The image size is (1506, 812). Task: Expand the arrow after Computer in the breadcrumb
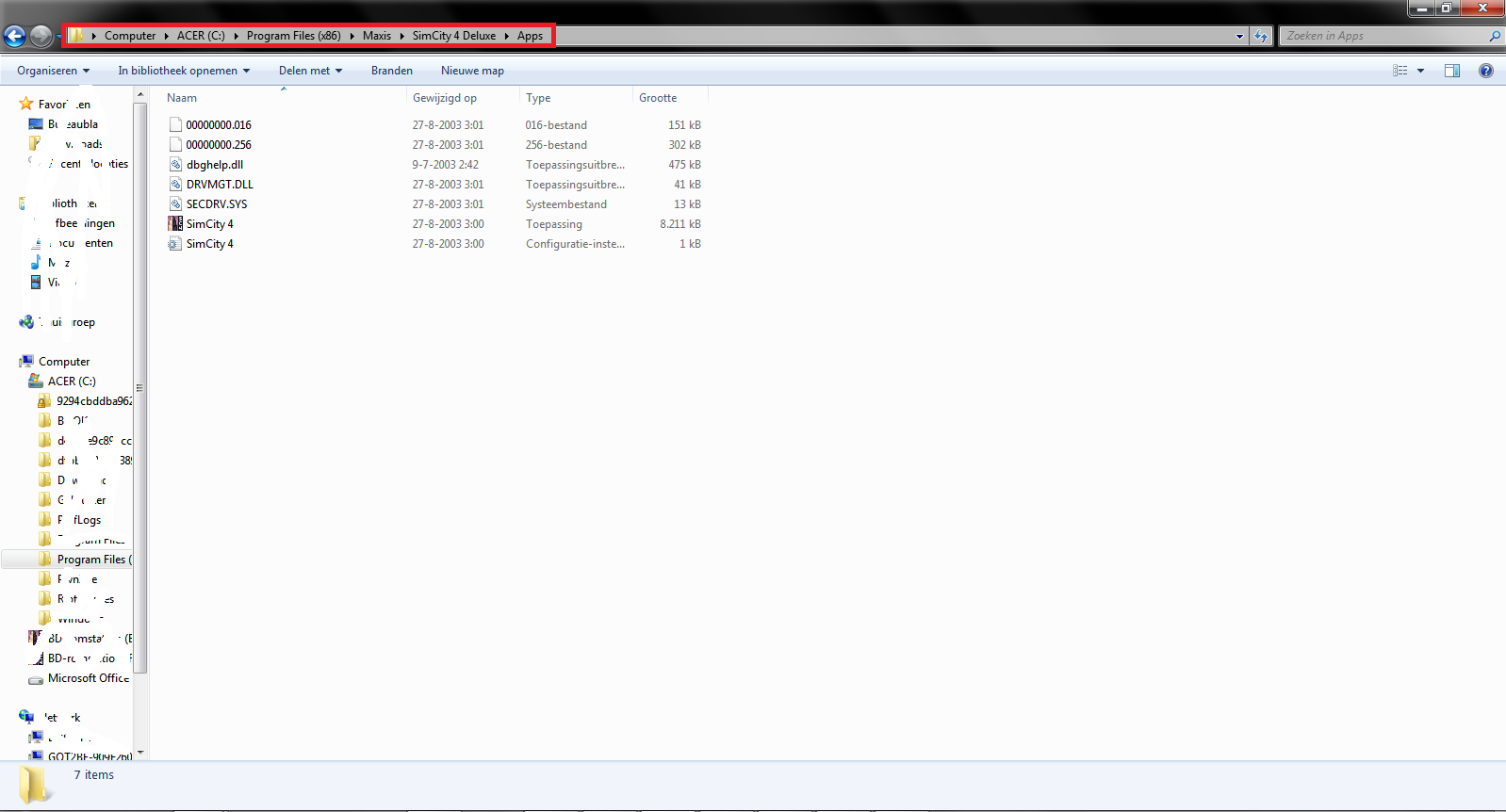tap(167, 36)
